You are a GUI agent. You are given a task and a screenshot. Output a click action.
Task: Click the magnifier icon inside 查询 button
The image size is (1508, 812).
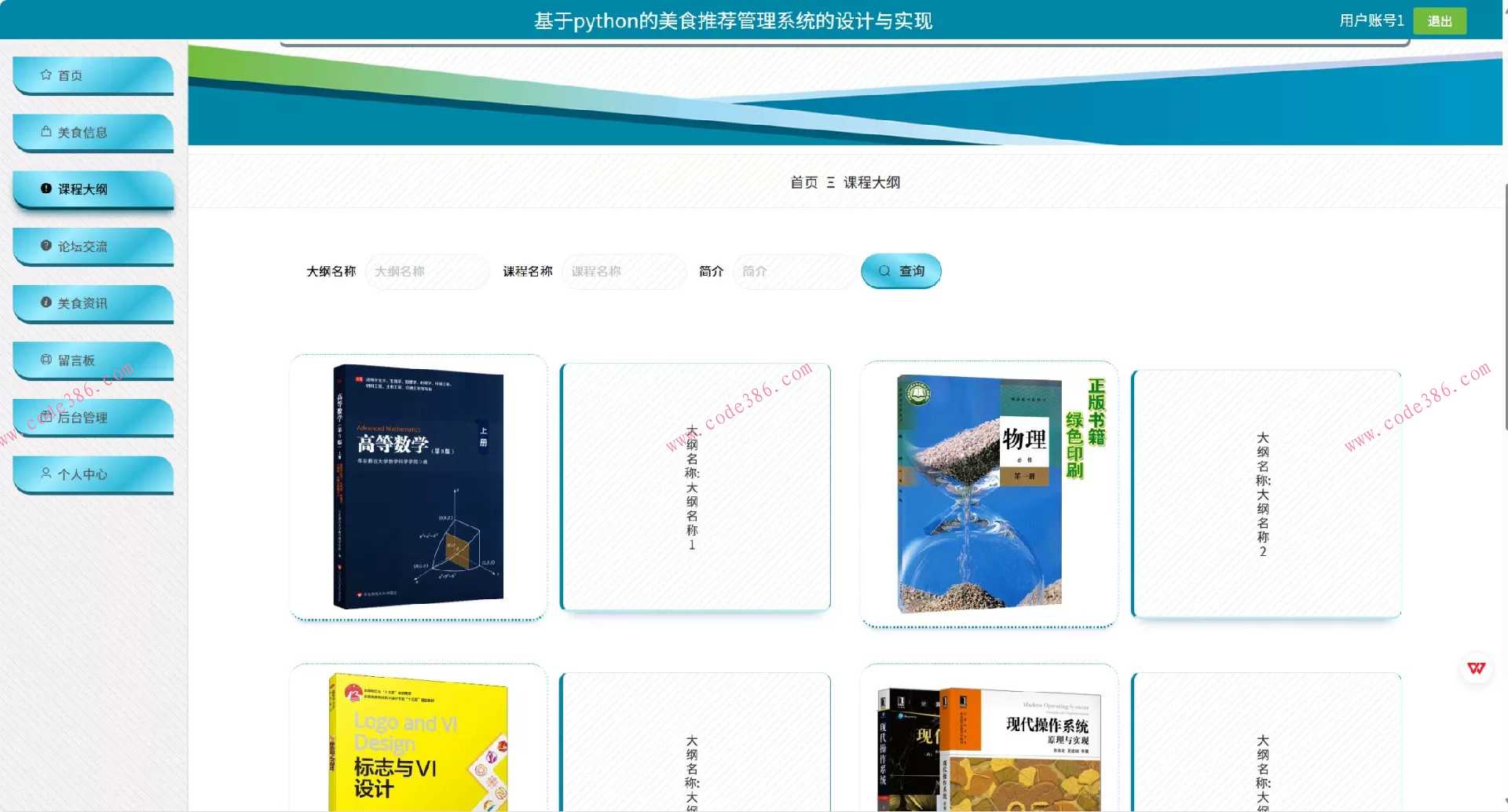pyautogui.click(x=884, y=270)
